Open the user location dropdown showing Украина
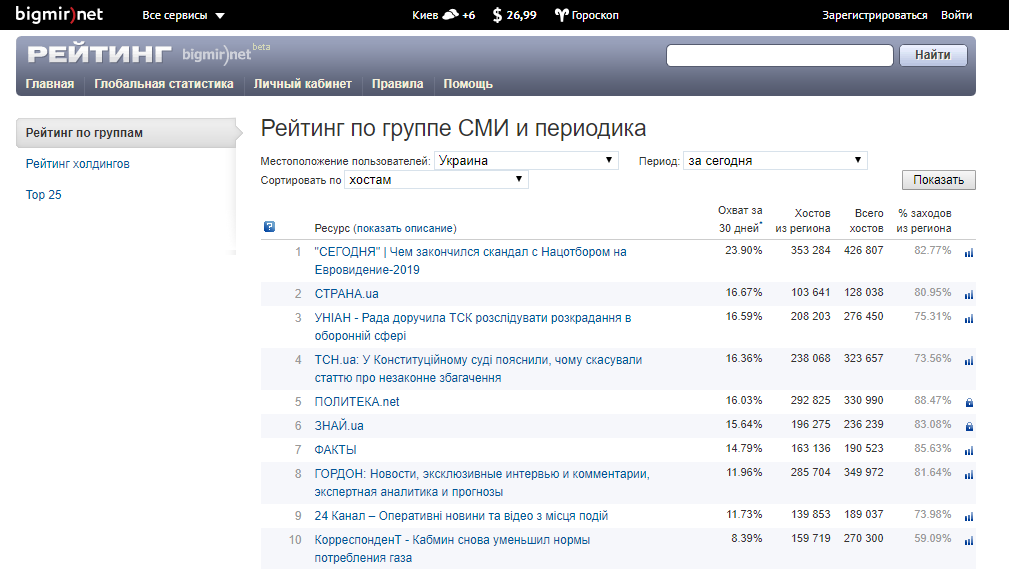 click(x=526, y=161)
